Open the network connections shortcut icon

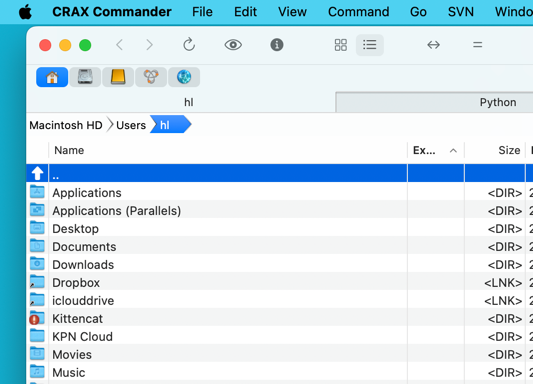151,77
